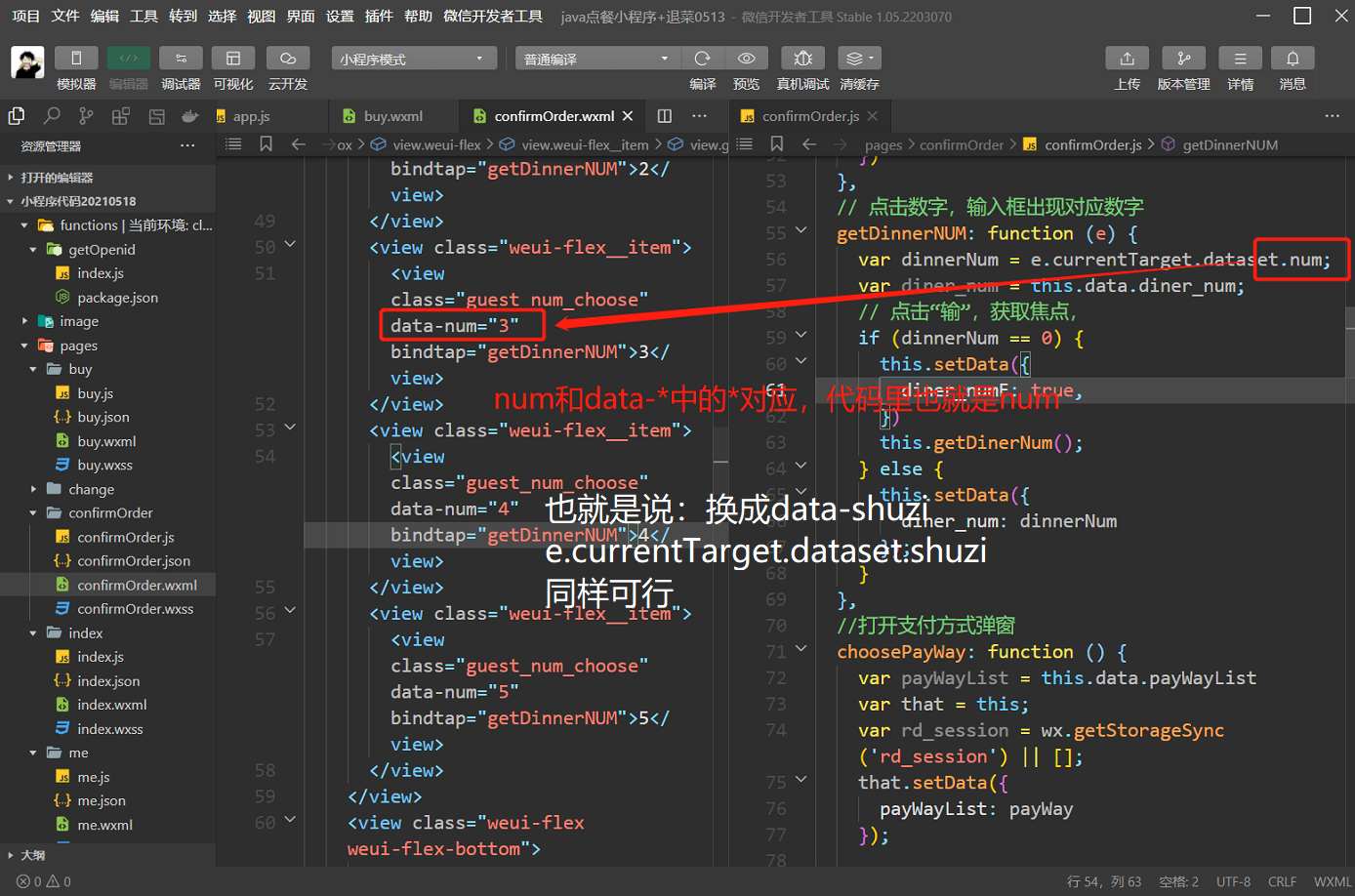Click the bookmark icon in left editor
1355x896 pixels.
[x=266, y=144]
